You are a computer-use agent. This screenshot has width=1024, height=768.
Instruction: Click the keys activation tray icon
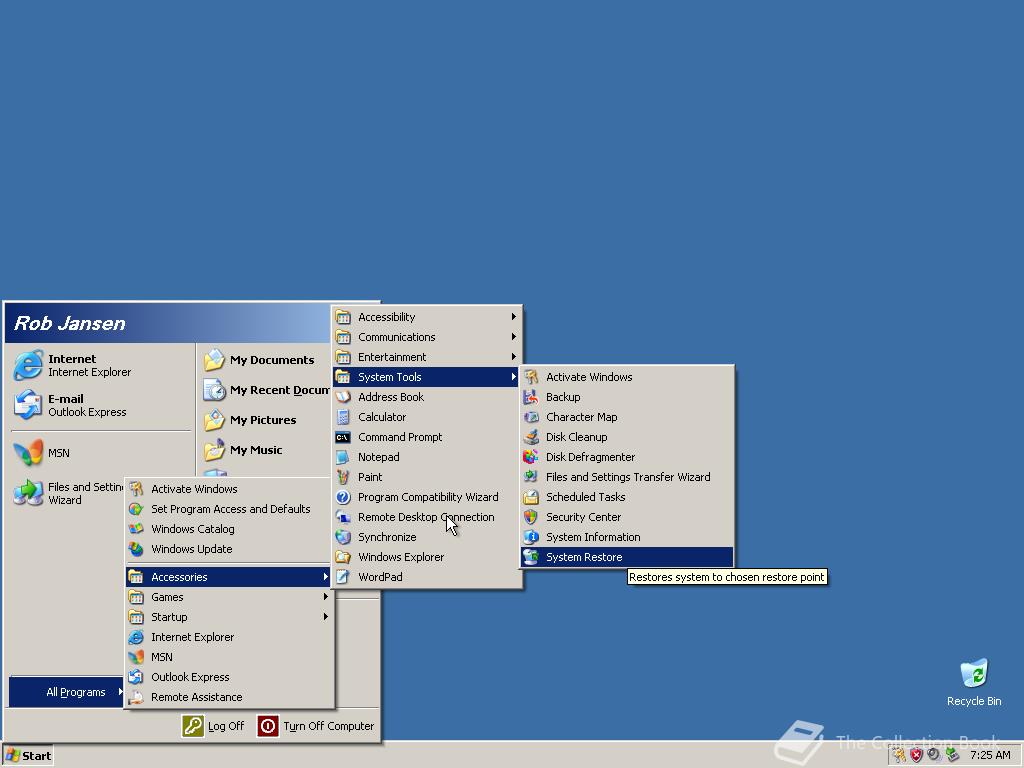pos(899,756)
